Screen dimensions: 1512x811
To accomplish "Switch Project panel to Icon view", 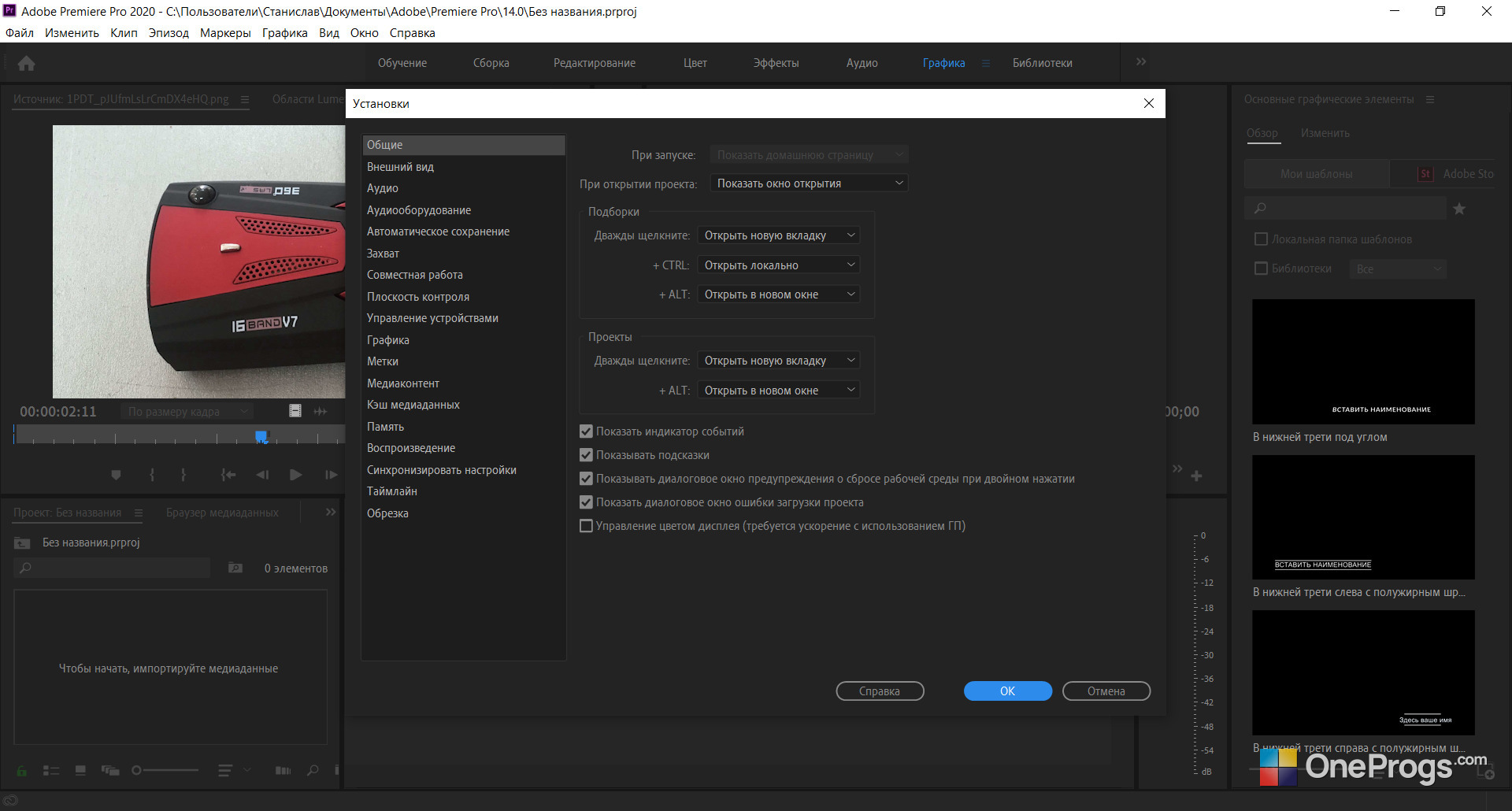I will [x=80, y=771].
